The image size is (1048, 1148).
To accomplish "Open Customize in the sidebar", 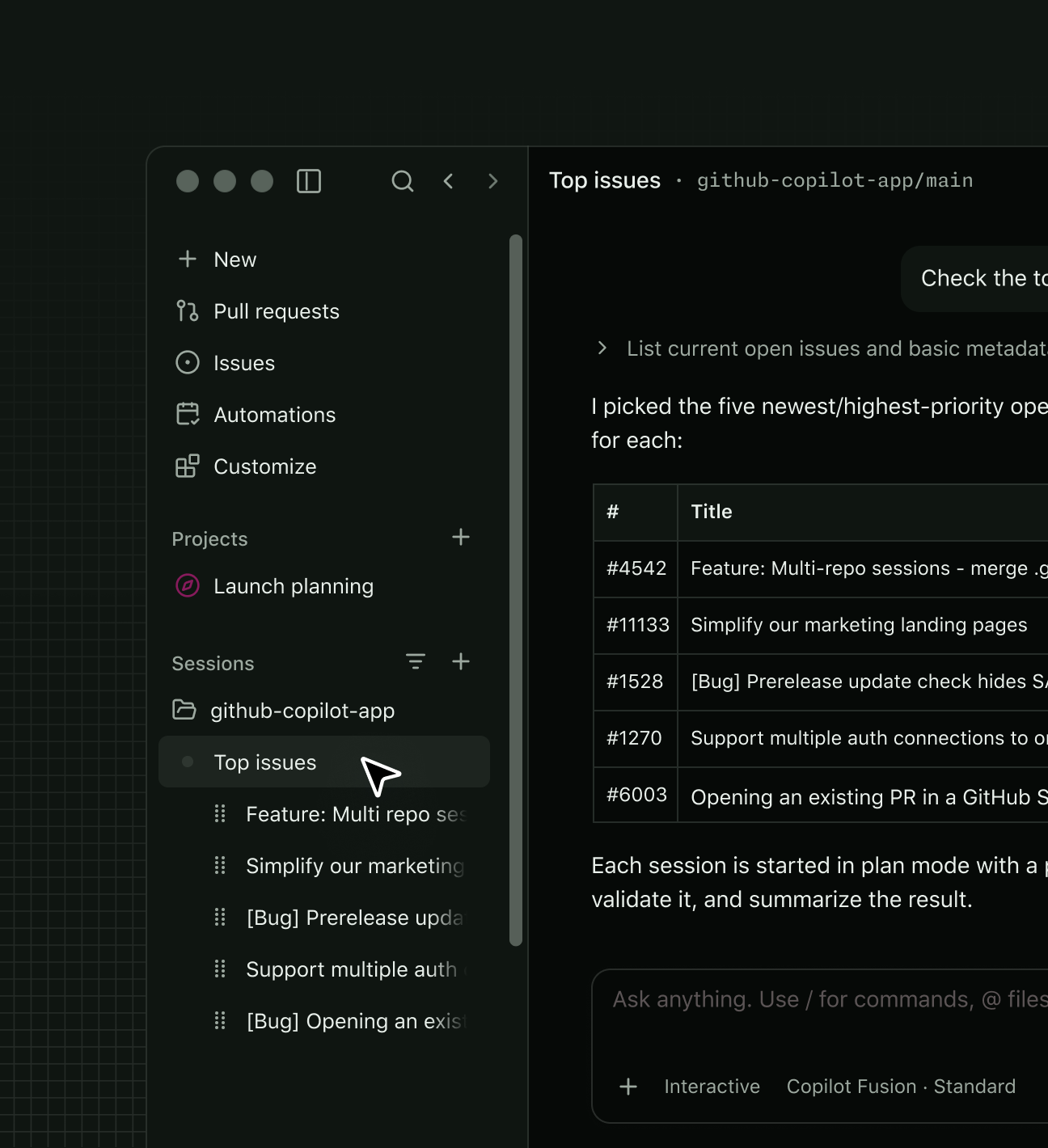I will point(324,466).
